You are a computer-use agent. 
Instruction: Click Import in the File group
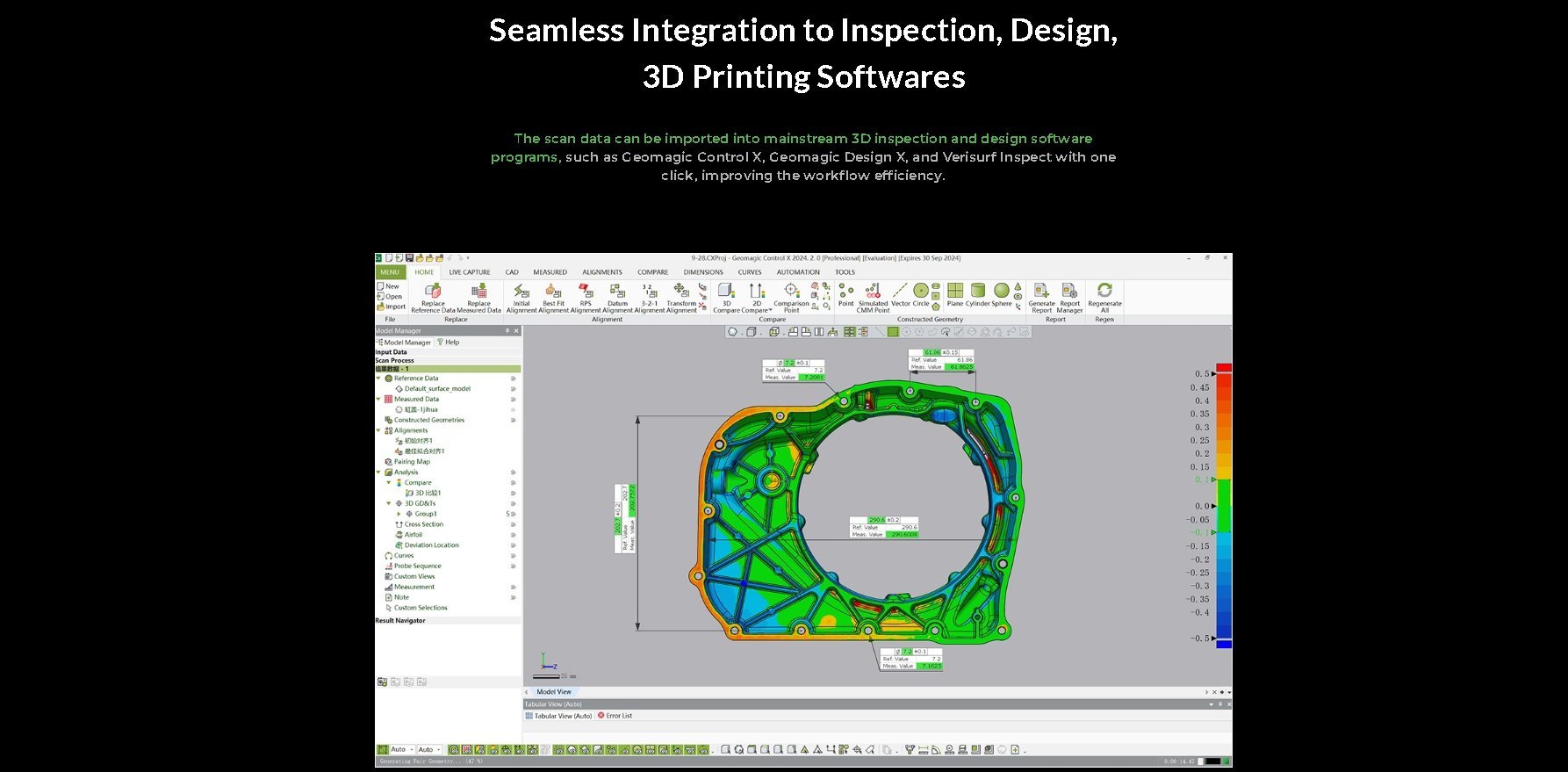coord(392,307)
